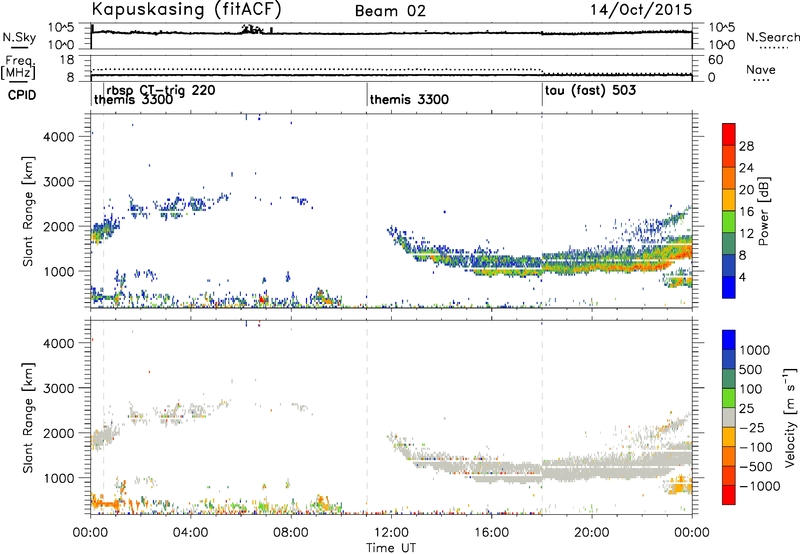Click the "12:00" time axis tick
800x554 pixels.
[x=391, y=533]
